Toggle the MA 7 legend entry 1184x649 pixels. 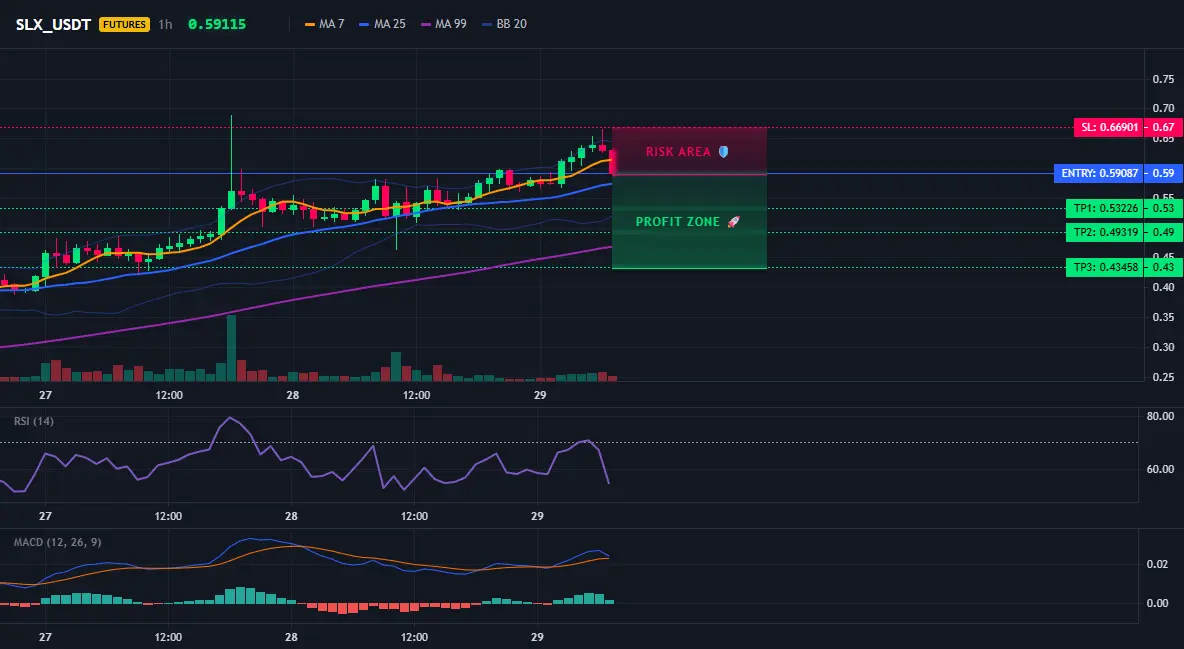click(325, 24)
